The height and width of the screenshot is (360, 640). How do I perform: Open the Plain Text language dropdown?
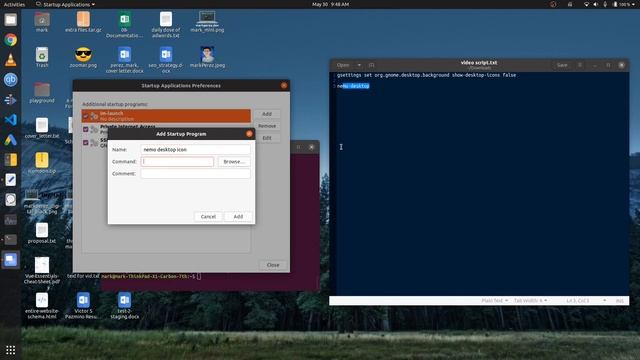494,300
